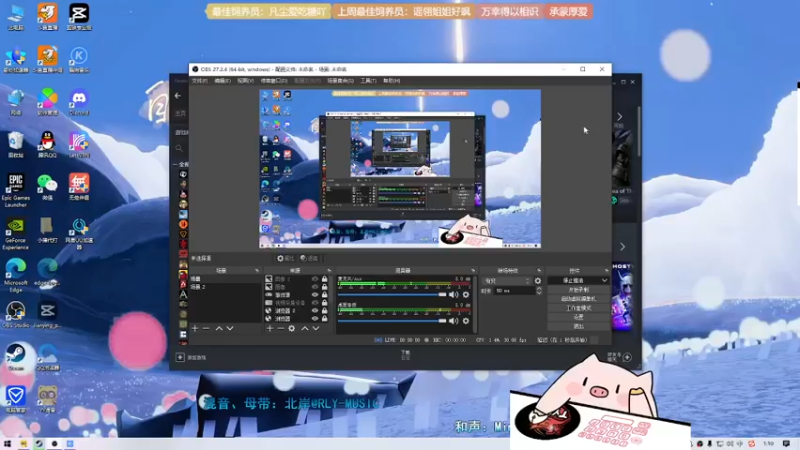Image resolution: width=800 pixels, height=450 pixels.
Task: Open the Steam desktop icon
Action: click(16, 357)
